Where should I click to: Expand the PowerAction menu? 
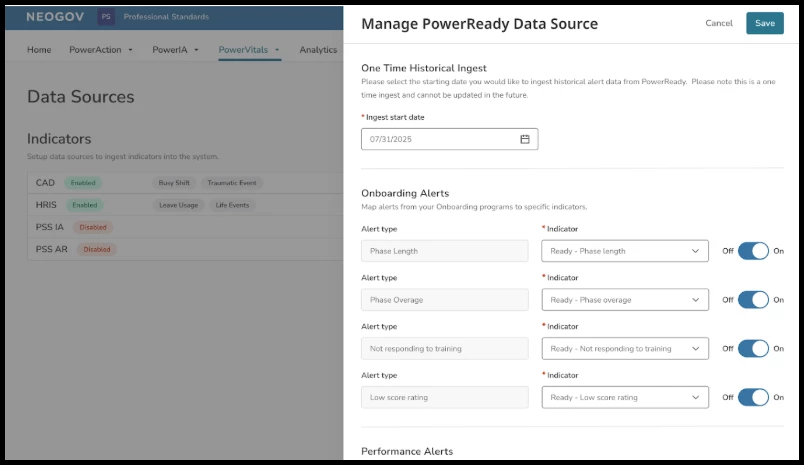point(101,50)
